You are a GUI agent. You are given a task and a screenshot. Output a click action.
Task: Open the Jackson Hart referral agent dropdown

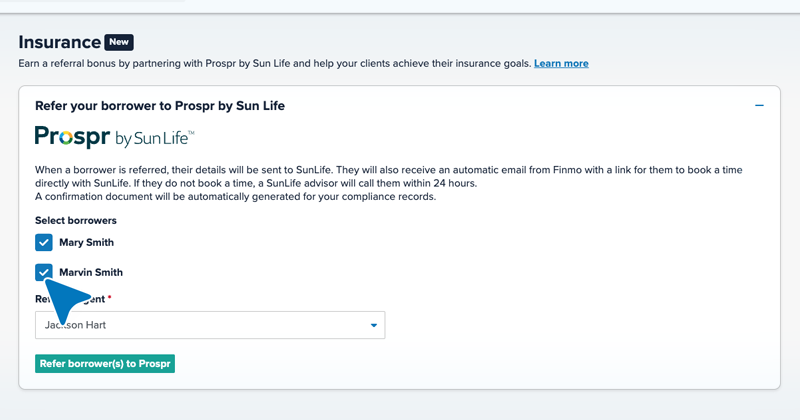(x=210, y=325)
